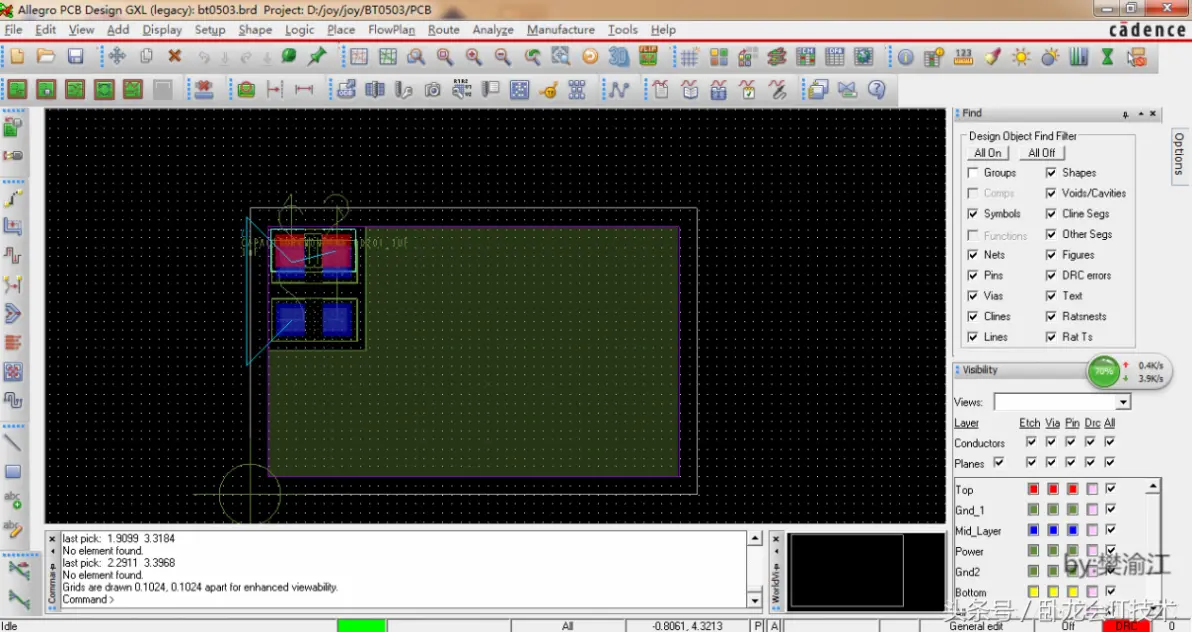1192x632 pixels.
Task: Toggle the DRC errors checkbox
Action: [1051, 275]
